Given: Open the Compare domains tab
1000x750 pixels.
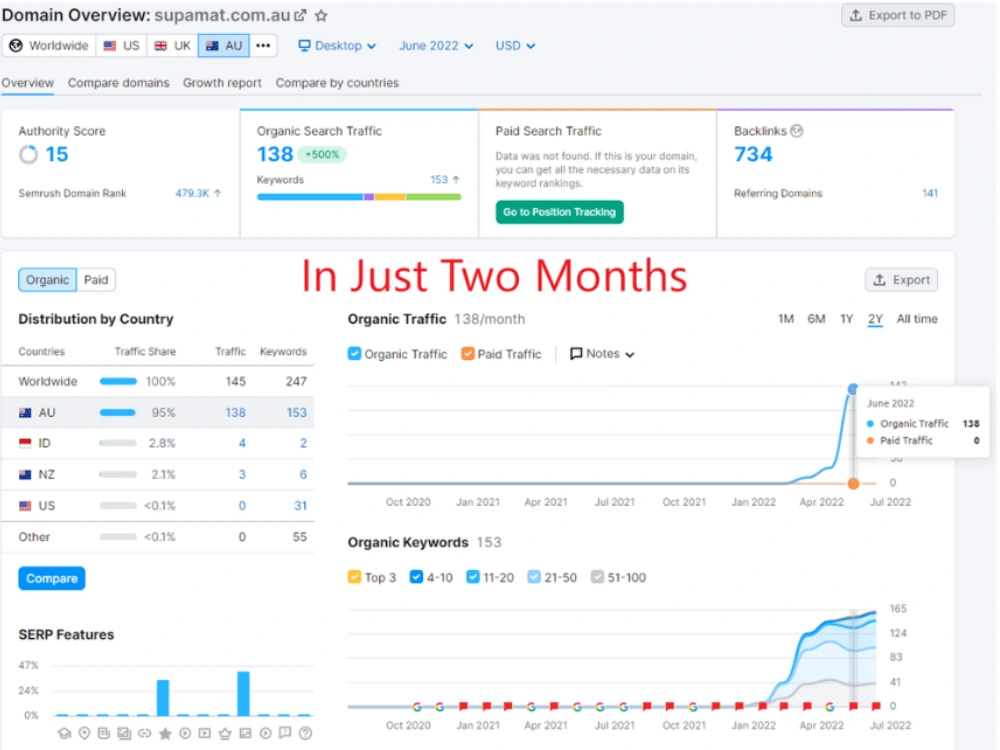Looking at the screenshot, I should [119, 83].
